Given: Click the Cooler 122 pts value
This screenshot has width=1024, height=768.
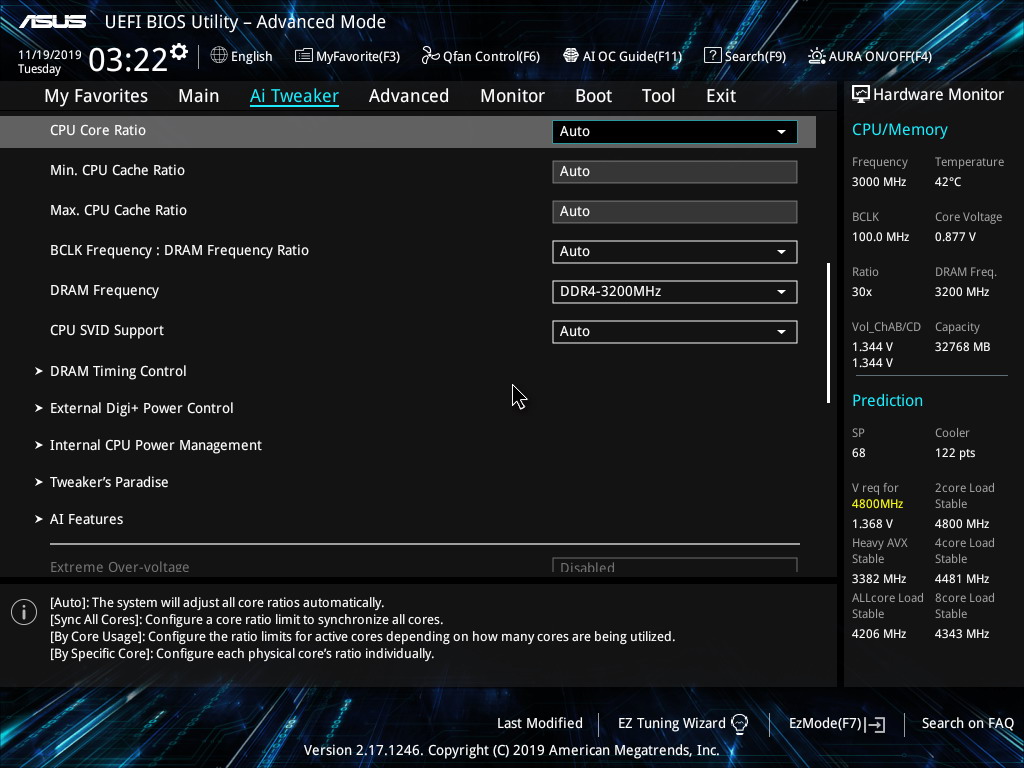Looking at the screenshot, I should tap(955, 453).
